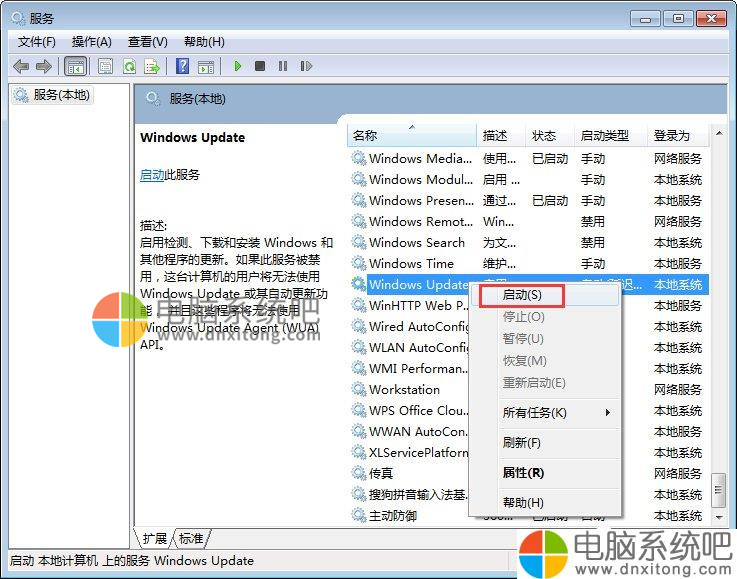Click gear icon of 主动防御 row

pyautogui.click(x=359, y=516)
